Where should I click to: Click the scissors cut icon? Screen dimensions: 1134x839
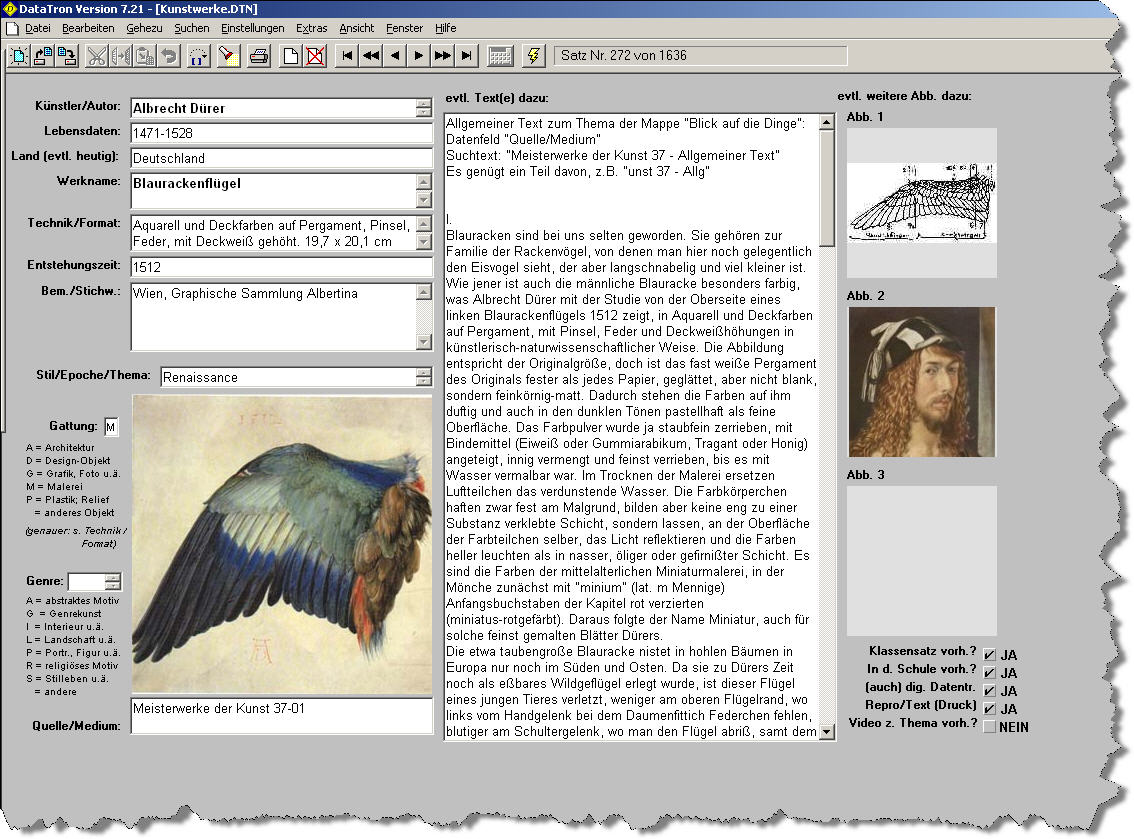click(95, 56)
